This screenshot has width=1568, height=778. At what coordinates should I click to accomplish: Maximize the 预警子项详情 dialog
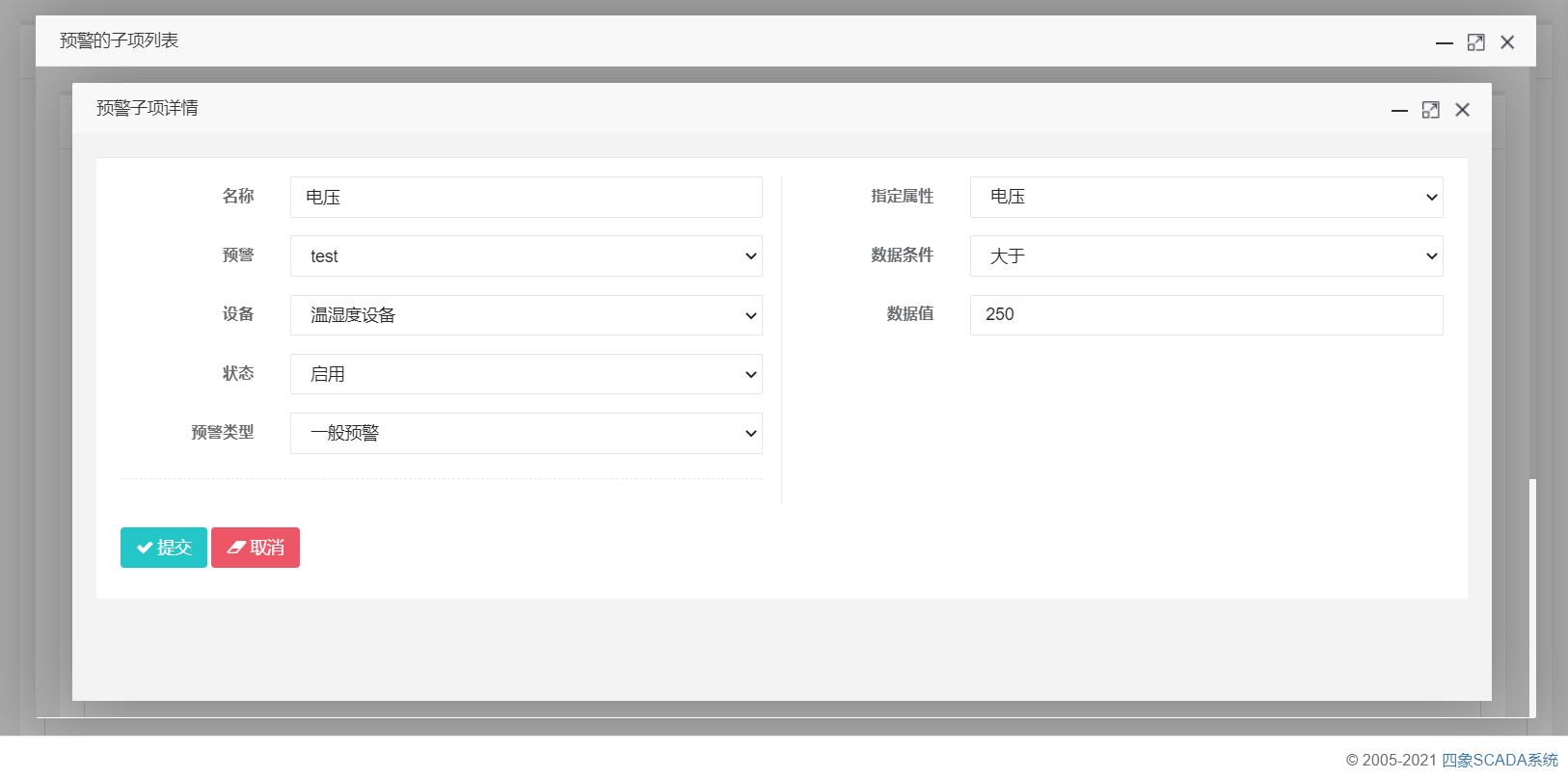(x=1430, y=110)
